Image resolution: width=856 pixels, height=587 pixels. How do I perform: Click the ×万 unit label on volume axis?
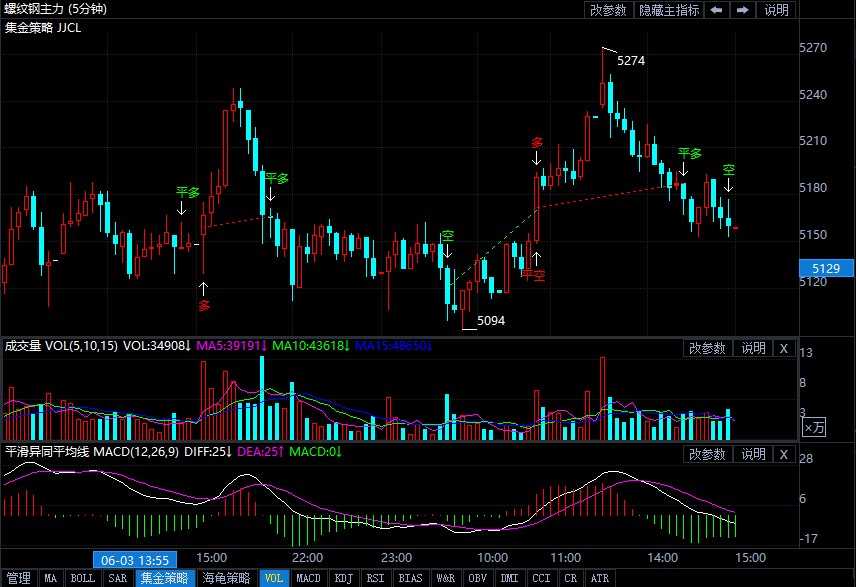point(815,427)
